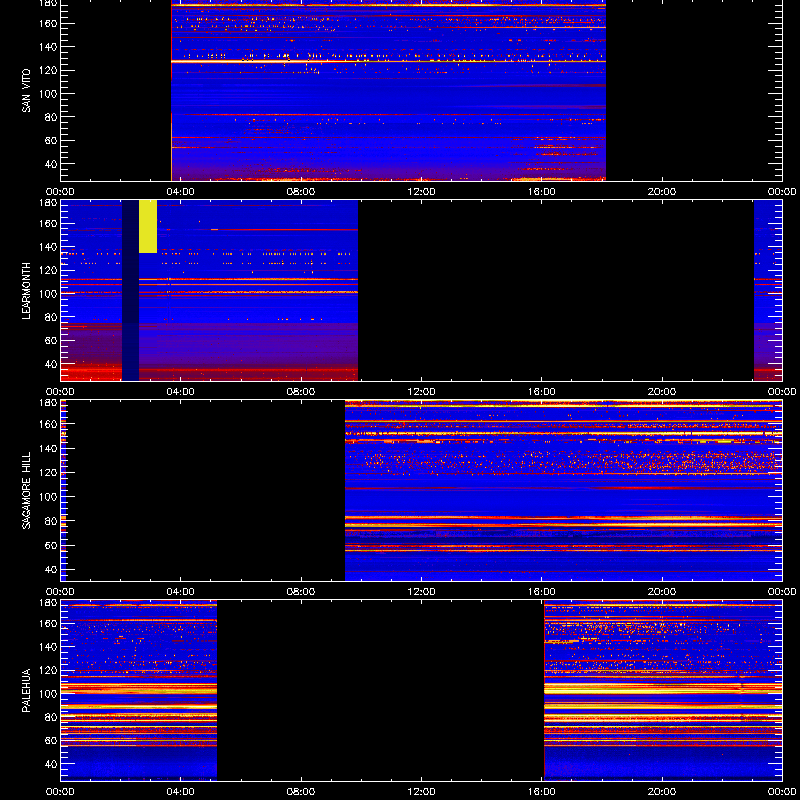This screenshot has height=800, width=800.
Task: Click the 180 frequency tick on Palehua axis
Action: point(48,603)
